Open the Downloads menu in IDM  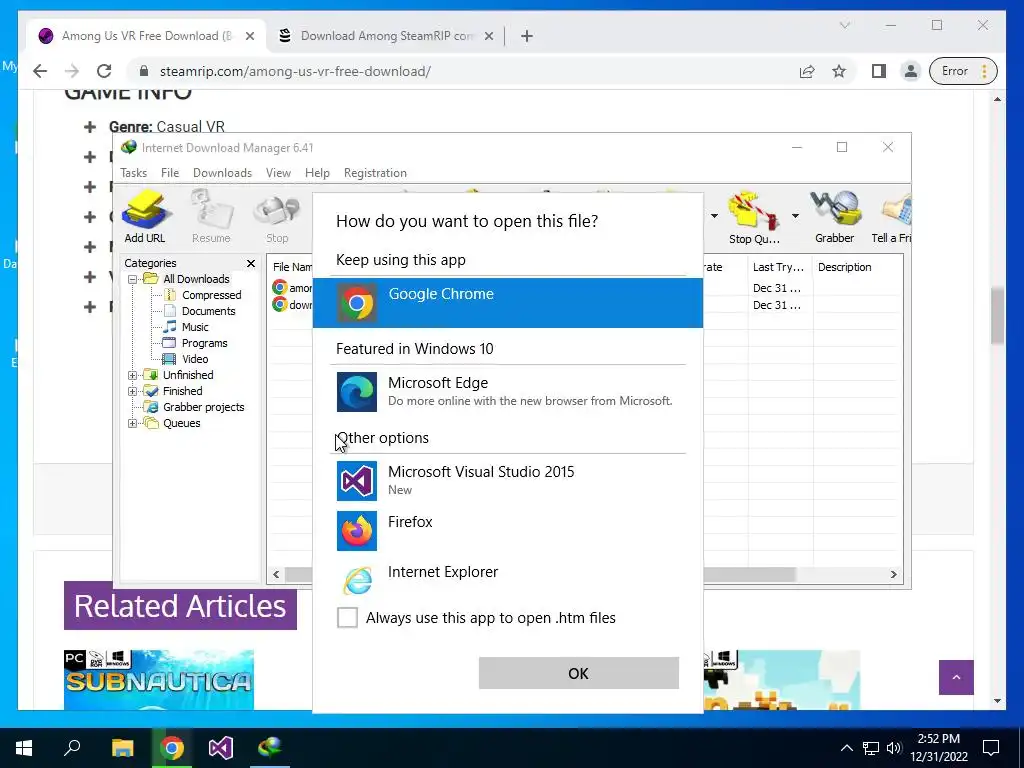[222, 173]
